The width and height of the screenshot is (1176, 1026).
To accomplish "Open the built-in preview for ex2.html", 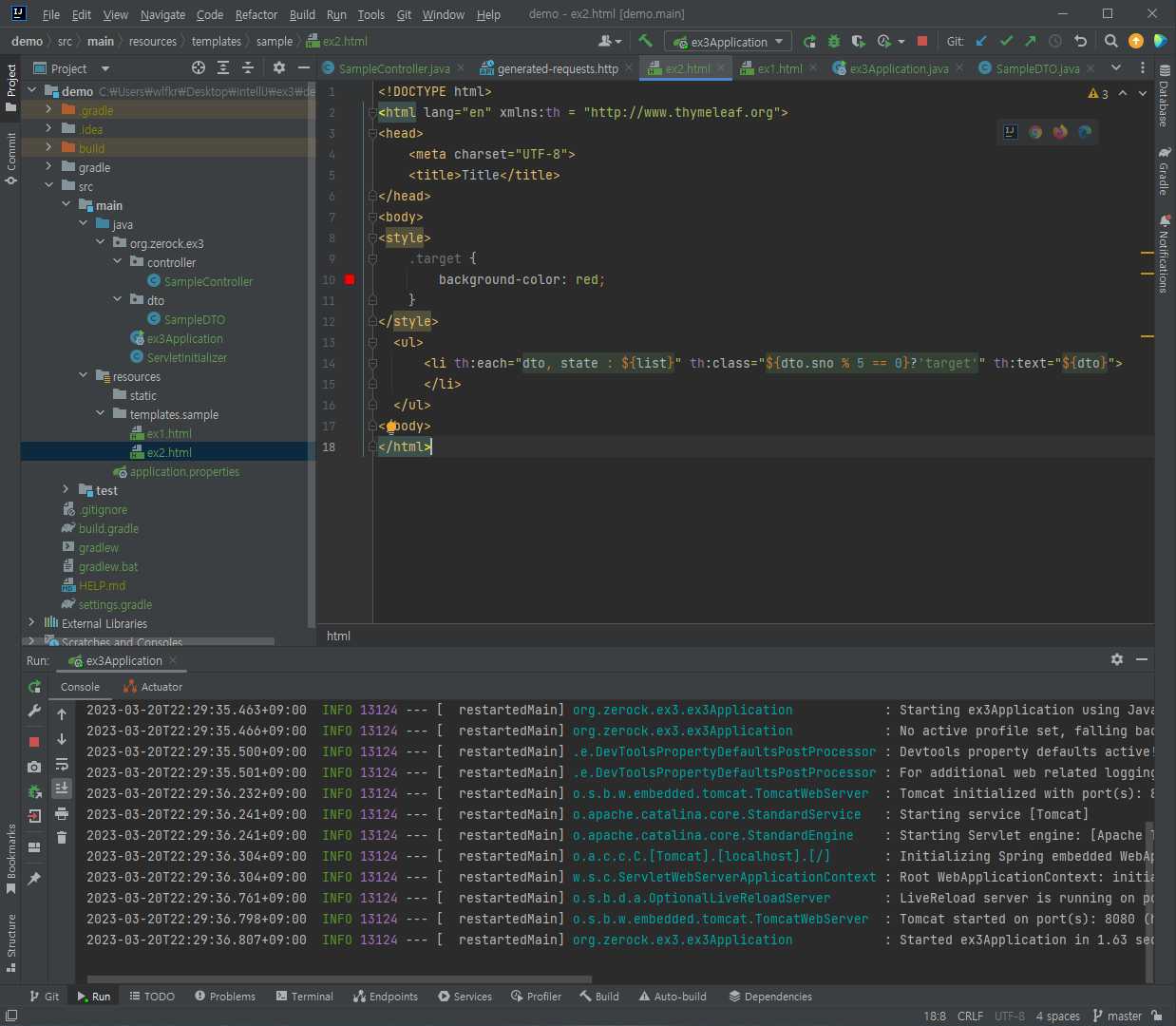I will coord(1011,132).
